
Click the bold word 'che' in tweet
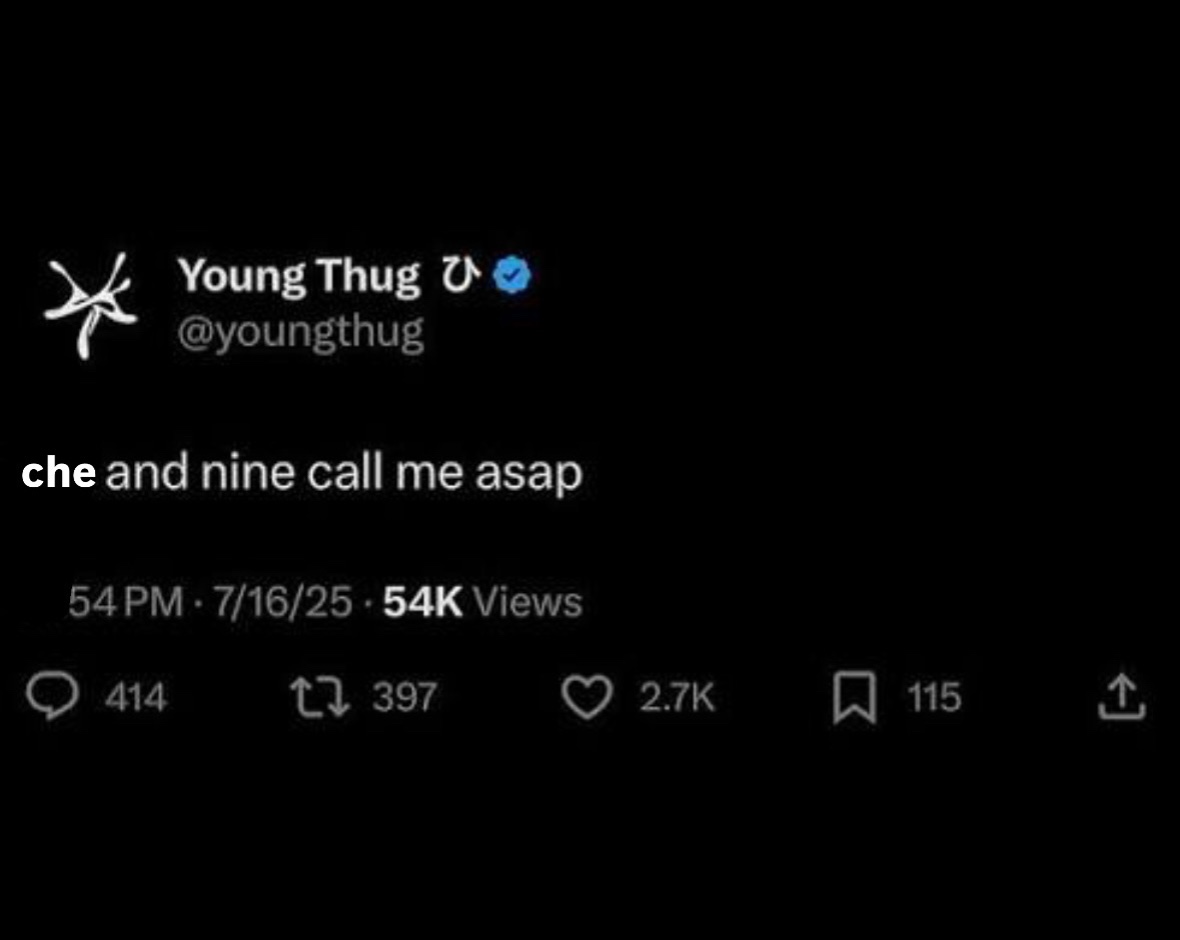coord(59,473)
